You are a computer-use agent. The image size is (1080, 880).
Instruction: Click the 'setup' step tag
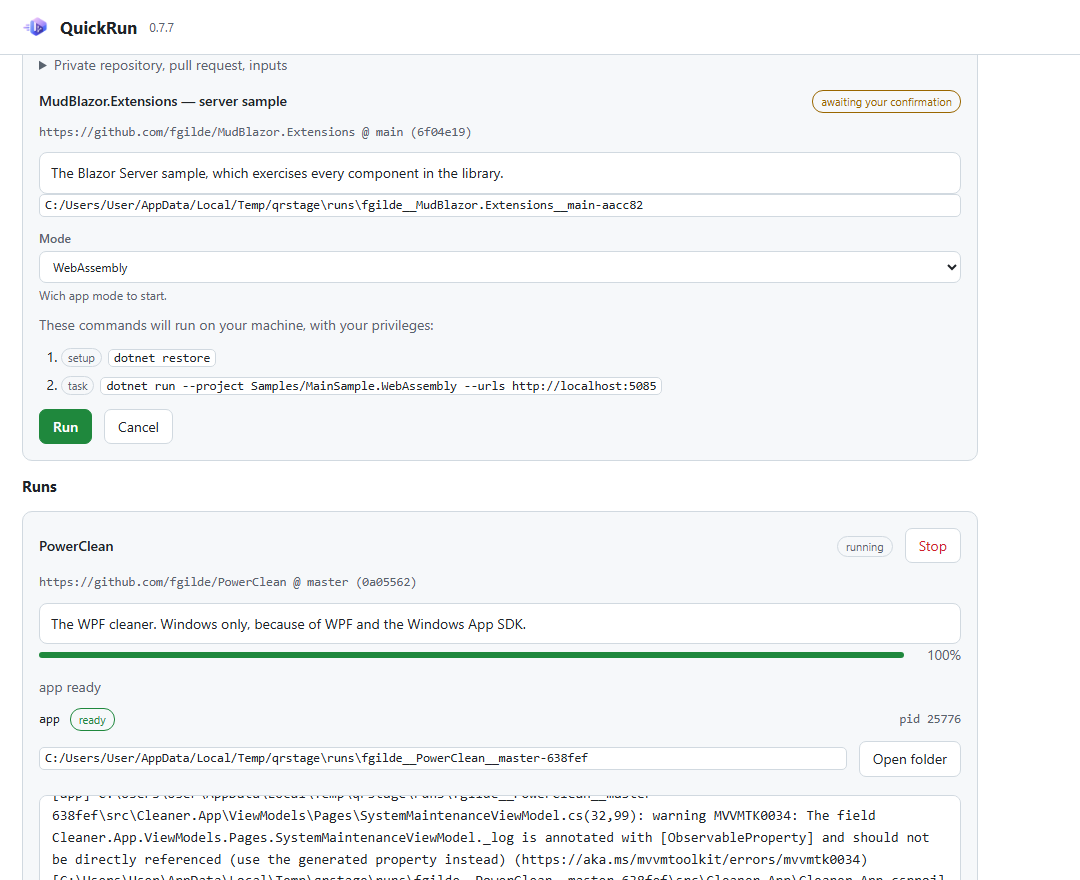pyautogui.click(x=81, y=358)
